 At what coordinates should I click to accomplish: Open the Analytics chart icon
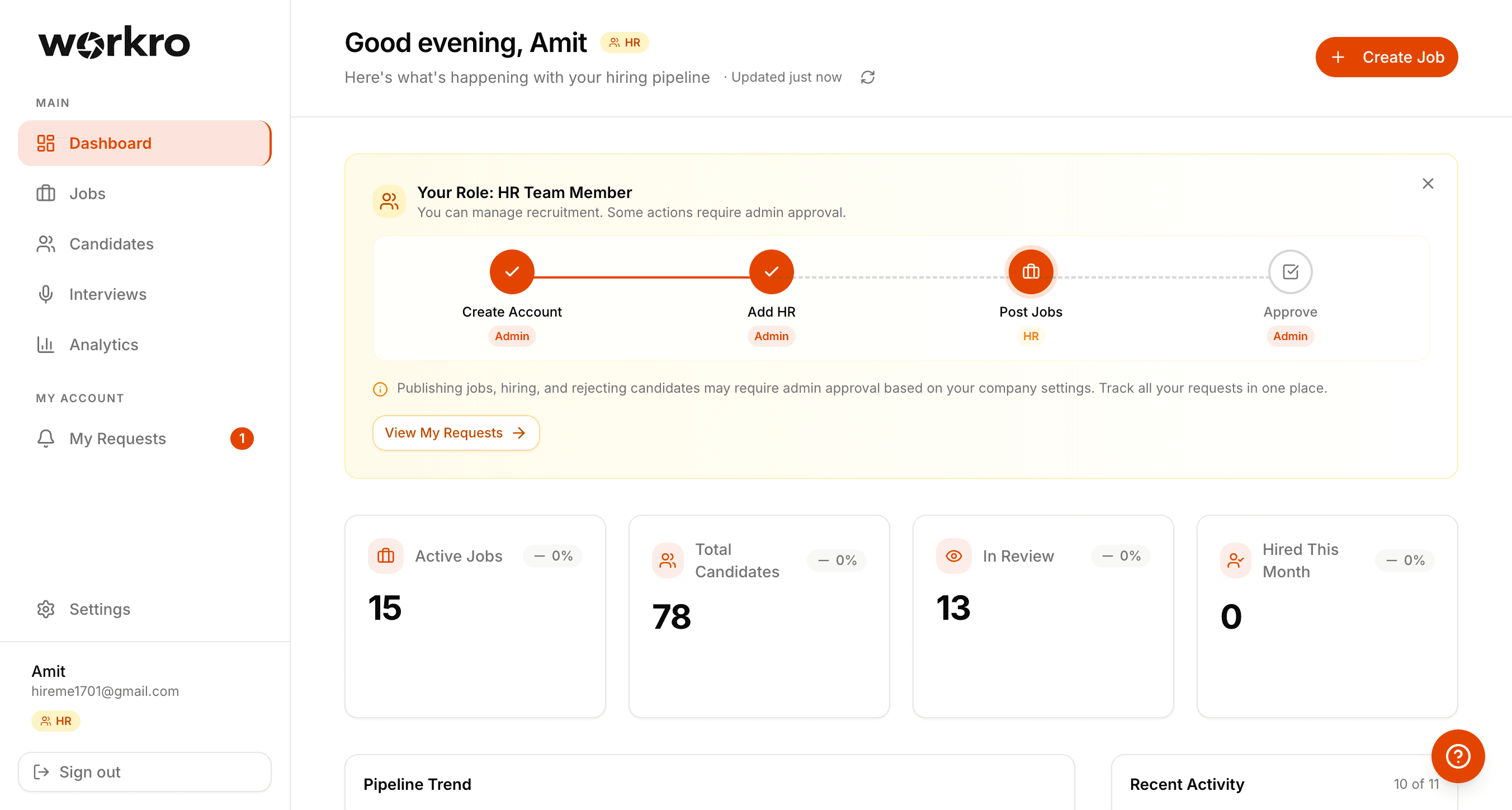point(45,345)
